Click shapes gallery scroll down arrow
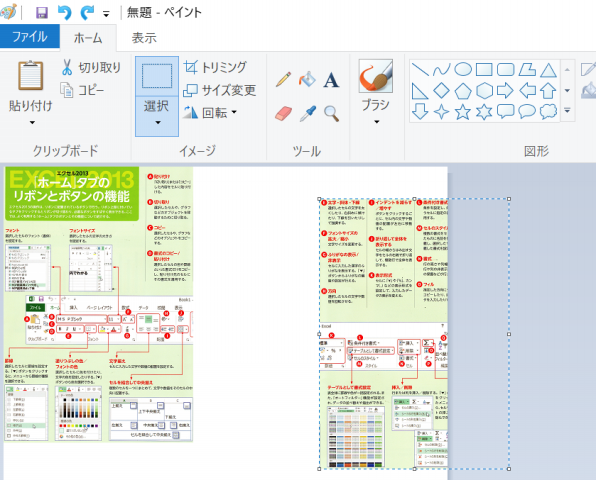 click(x=567, y=90)
